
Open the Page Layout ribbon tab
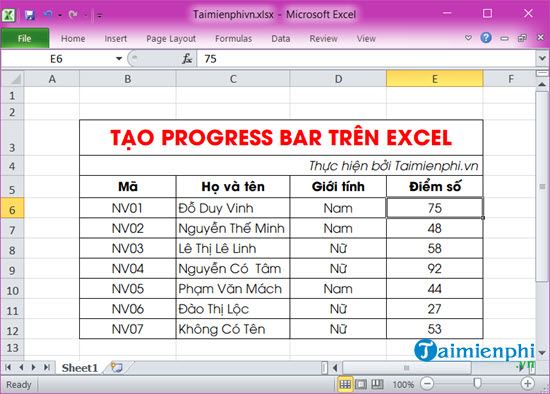click(171, 39)
